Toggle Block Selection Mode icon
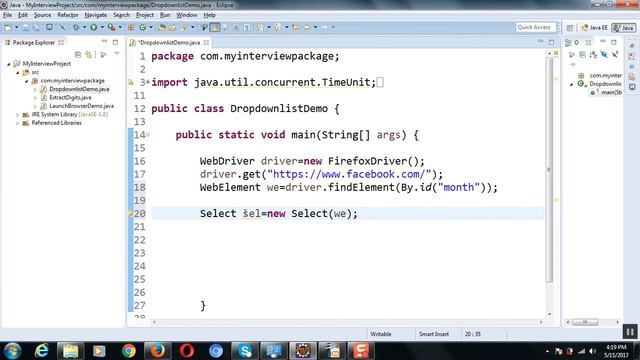Screen dimensions: 640x360 (x=236, y=27)
